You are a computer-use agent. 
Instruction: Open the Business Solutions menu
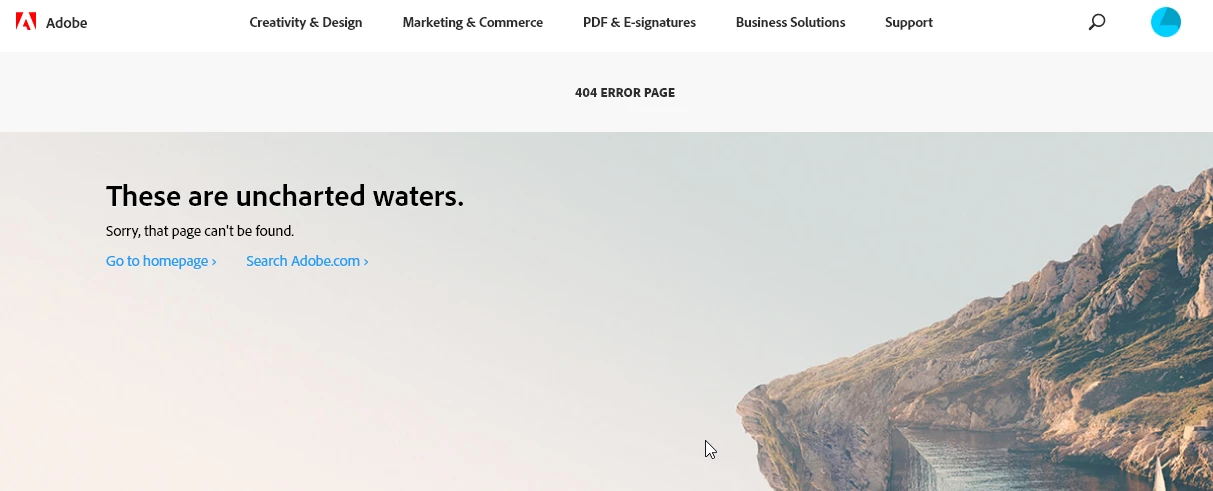(790, 22)
